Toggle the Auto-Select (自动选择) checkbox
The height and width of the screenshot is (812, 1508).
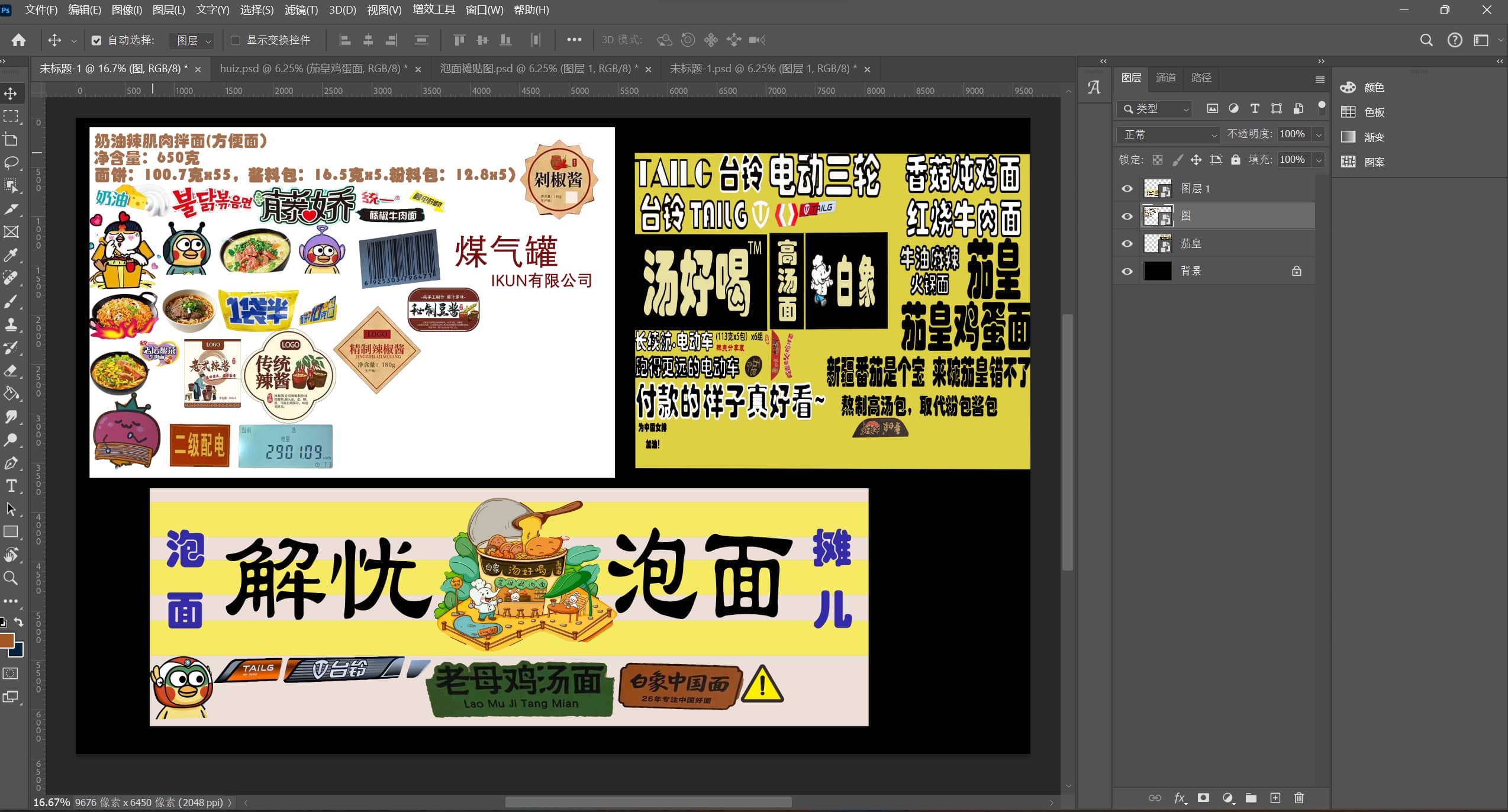click(96, 40)
